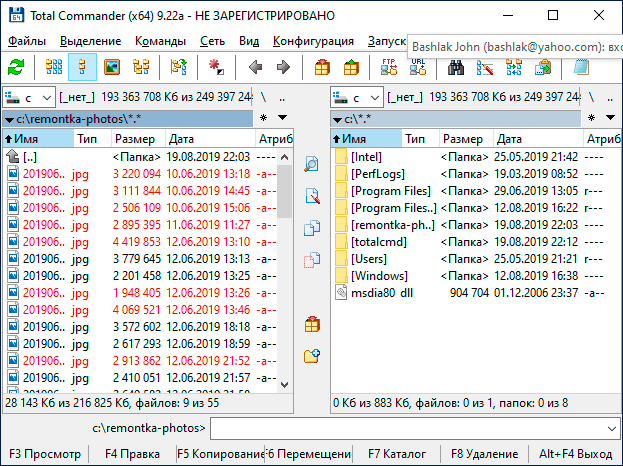Viewport: 623px width, 466px height.
Task: Go forward with the right arrow icon
Action: point(283,67)
